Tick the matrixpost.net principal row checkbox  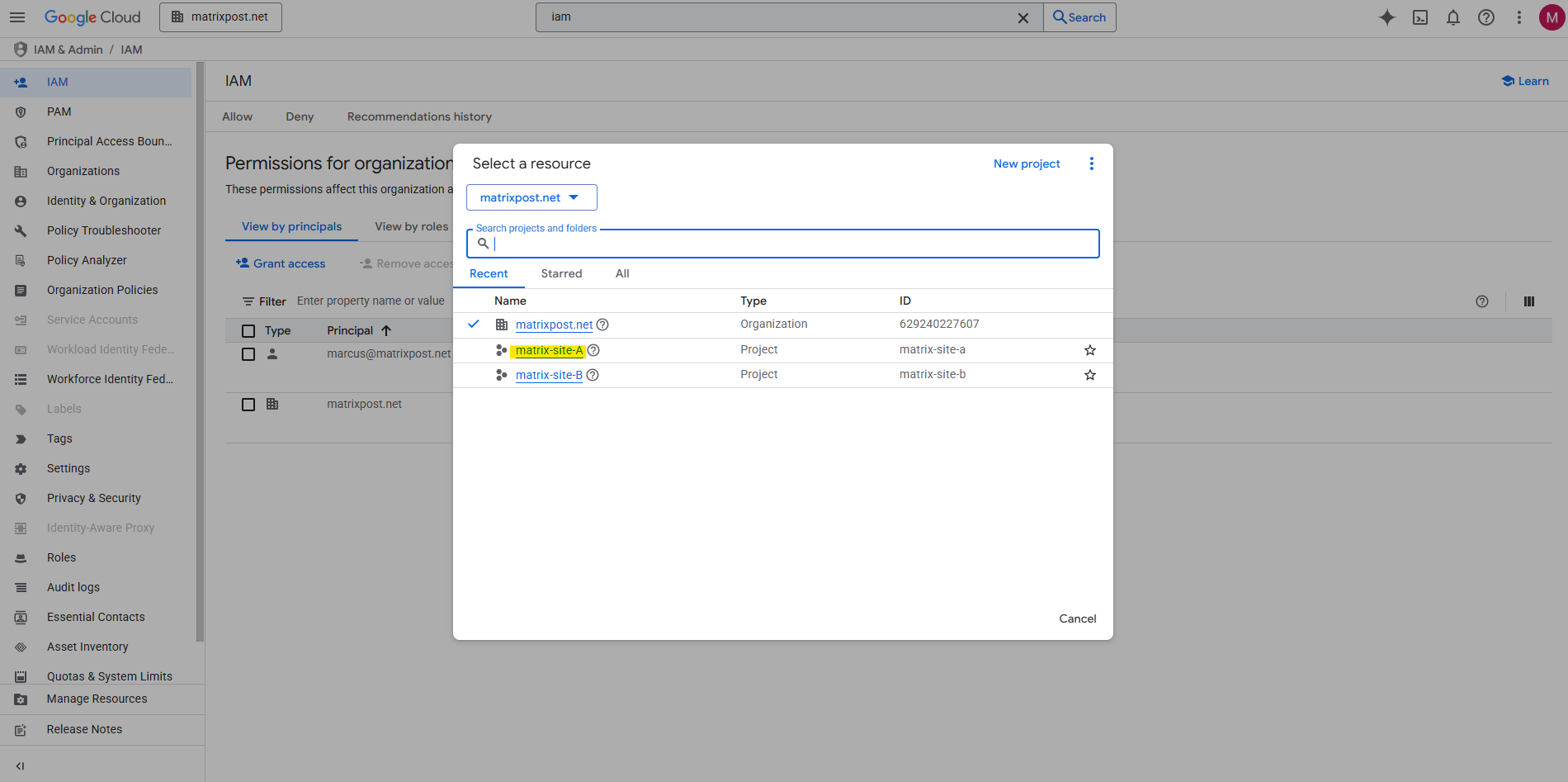tap(248, 405)
